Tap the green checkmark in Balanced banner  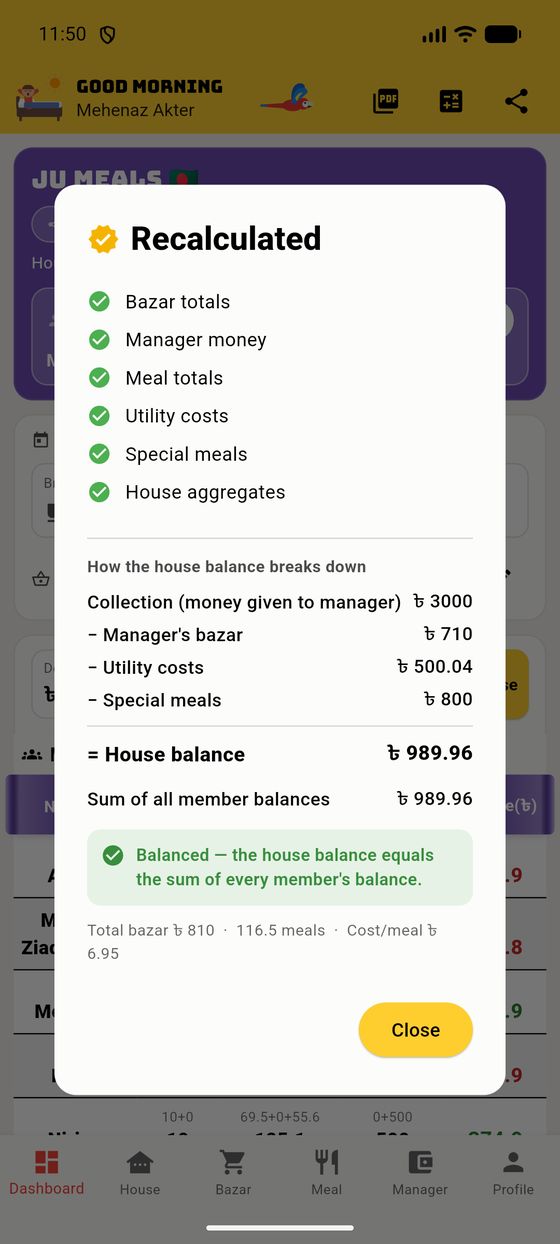113,855
